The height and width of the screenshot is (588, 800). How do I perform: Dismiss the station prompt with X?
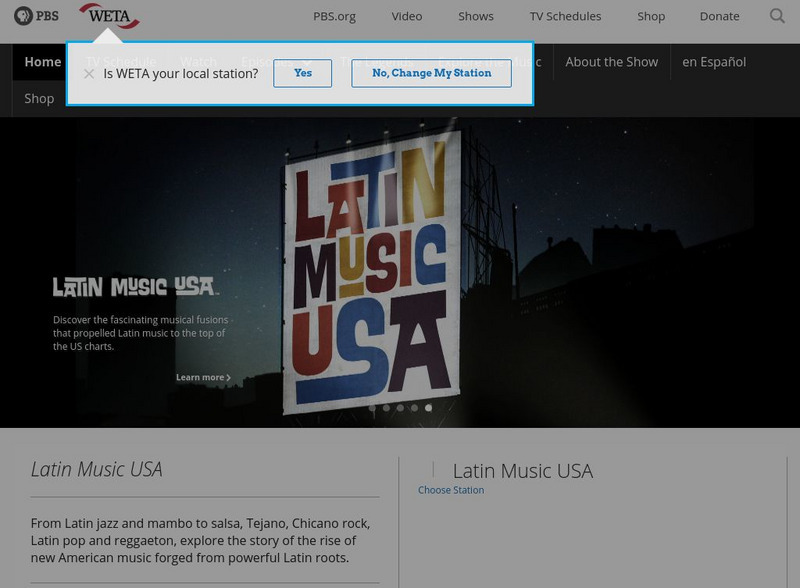pyautogui.click(x=89, y=74)
